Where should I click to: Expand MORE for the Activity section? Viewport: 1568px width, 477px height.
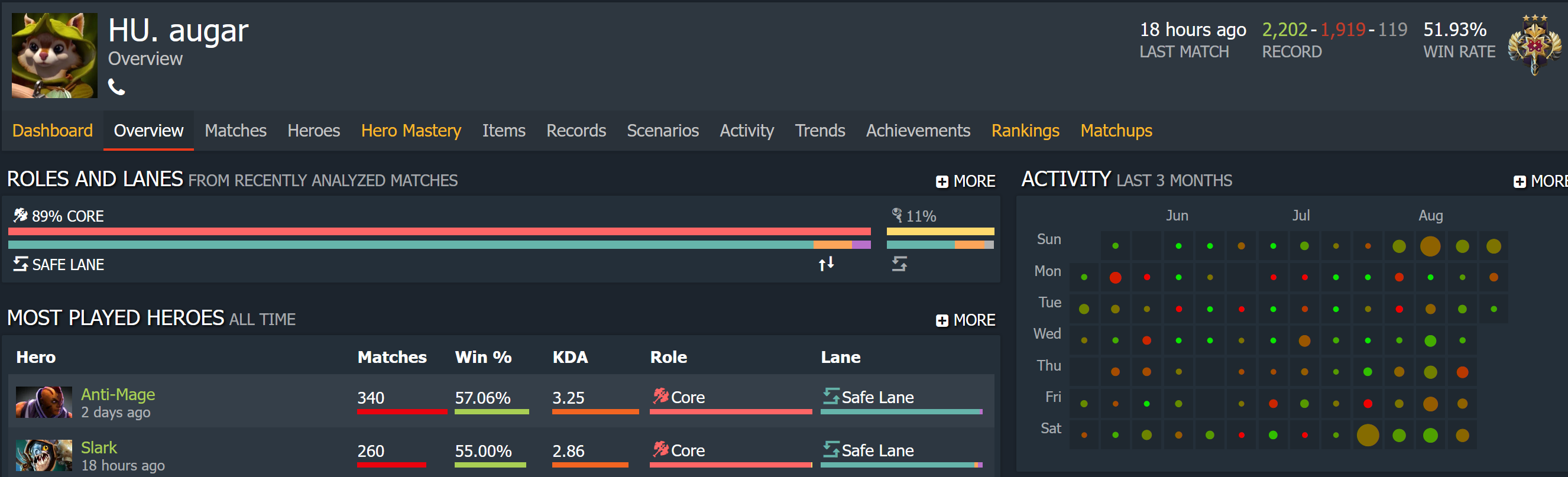tap(1540, 181)
